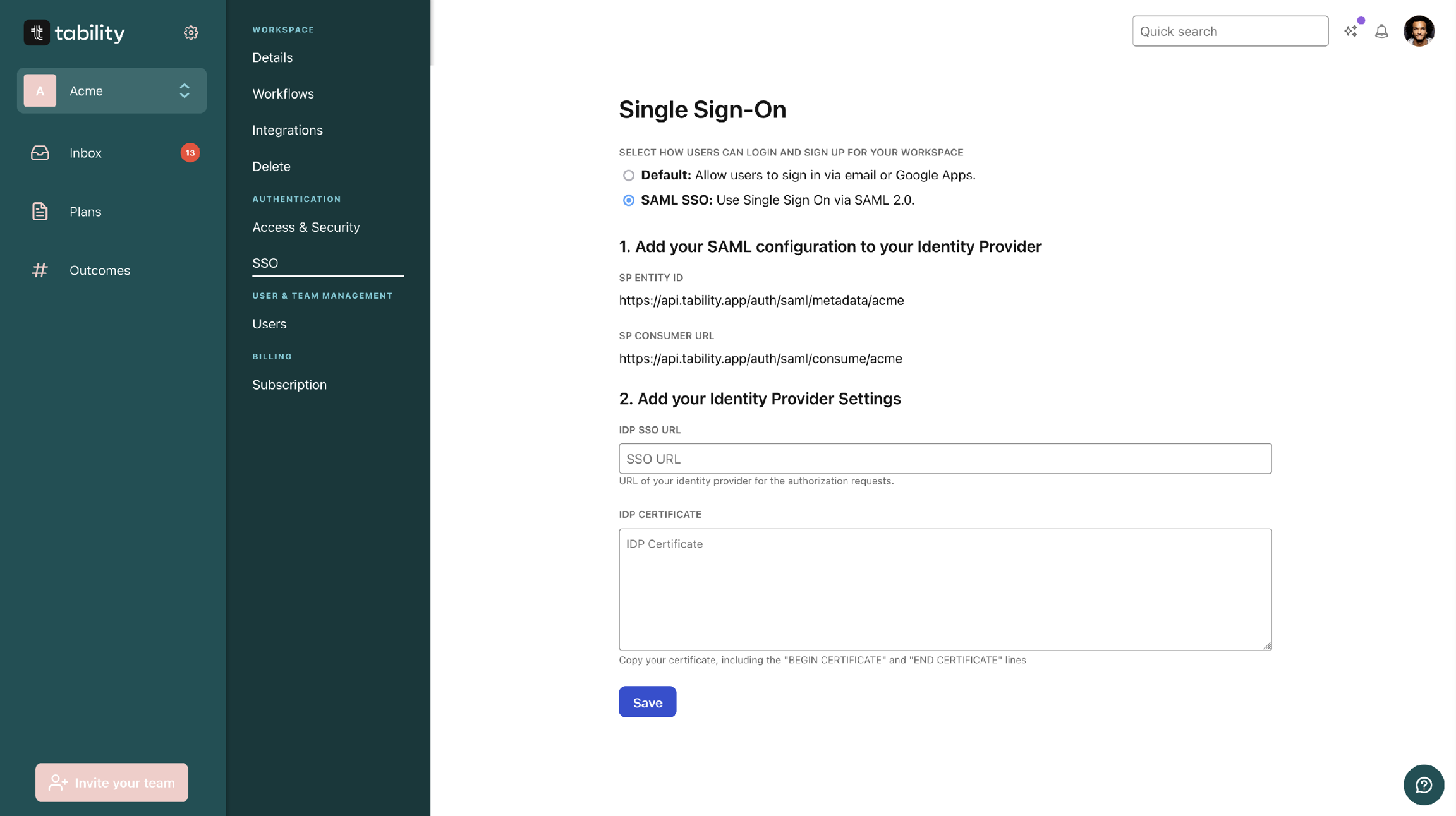Go to Access & Security settings
Image resolution: width=1456 pixels, height=816 pixels.
coord(306,227)
